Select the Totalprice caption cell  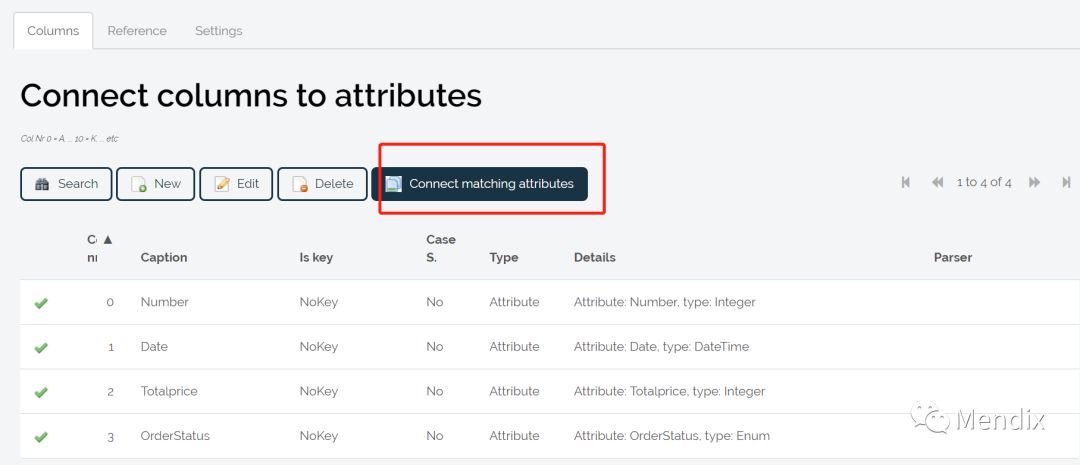point(169,391)
